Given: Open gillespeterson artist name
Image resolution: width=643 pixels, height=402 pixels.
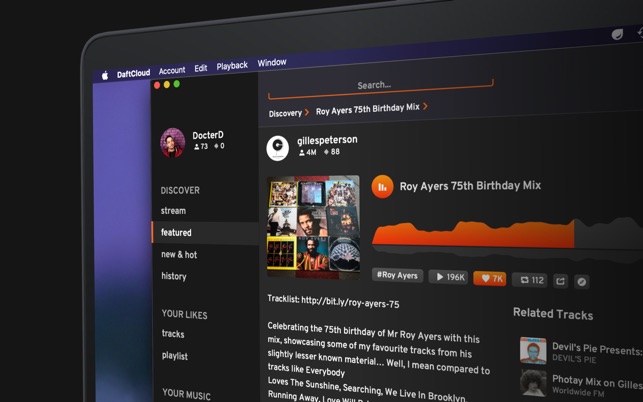Looking at the screenshot, I should (327, 140).
